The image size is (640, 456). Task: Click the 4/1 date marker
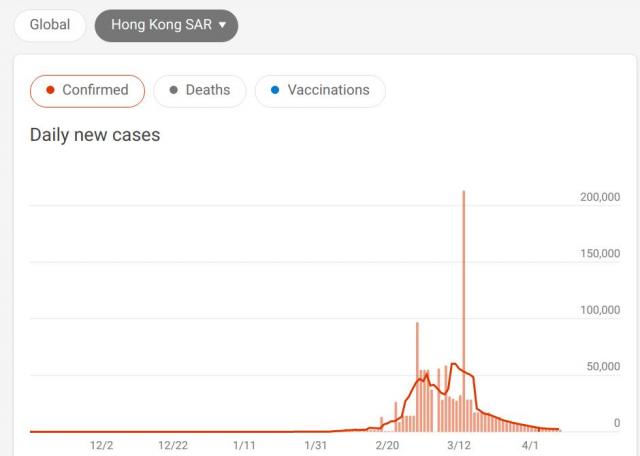(x=531, y=444)
